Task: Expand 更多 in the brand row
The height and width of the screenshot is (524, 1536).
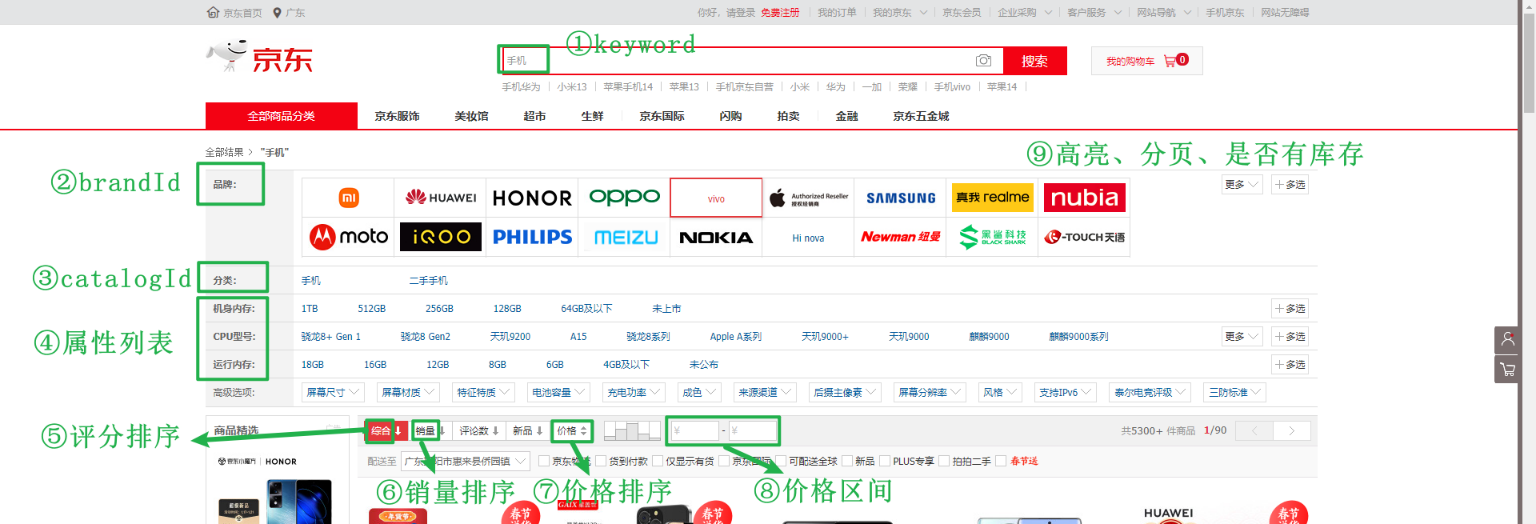Action: click(1242, 185)
